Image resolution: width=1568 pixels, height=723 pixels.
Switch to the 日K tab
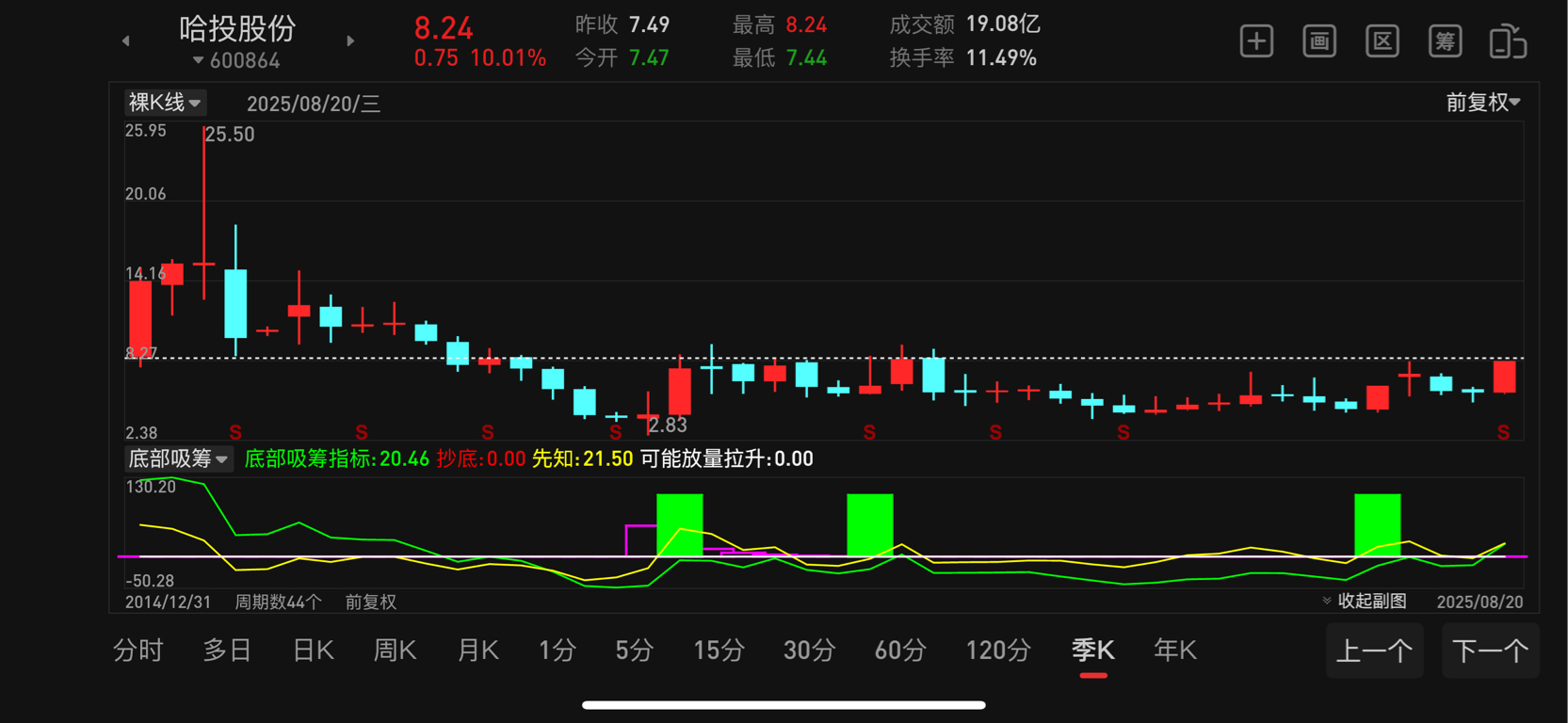[313, 651]
